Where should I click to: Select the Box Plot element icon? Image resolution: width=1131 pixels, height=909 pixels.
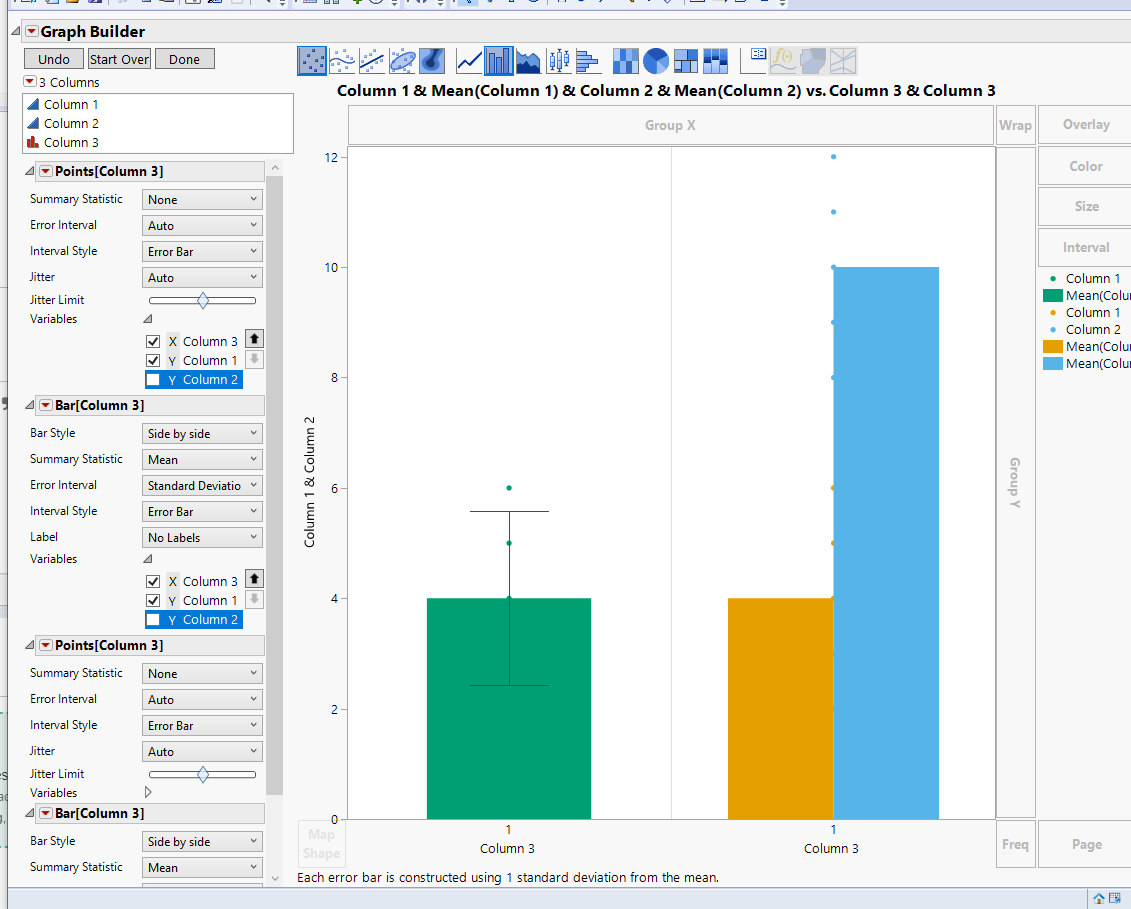(558, 60)
